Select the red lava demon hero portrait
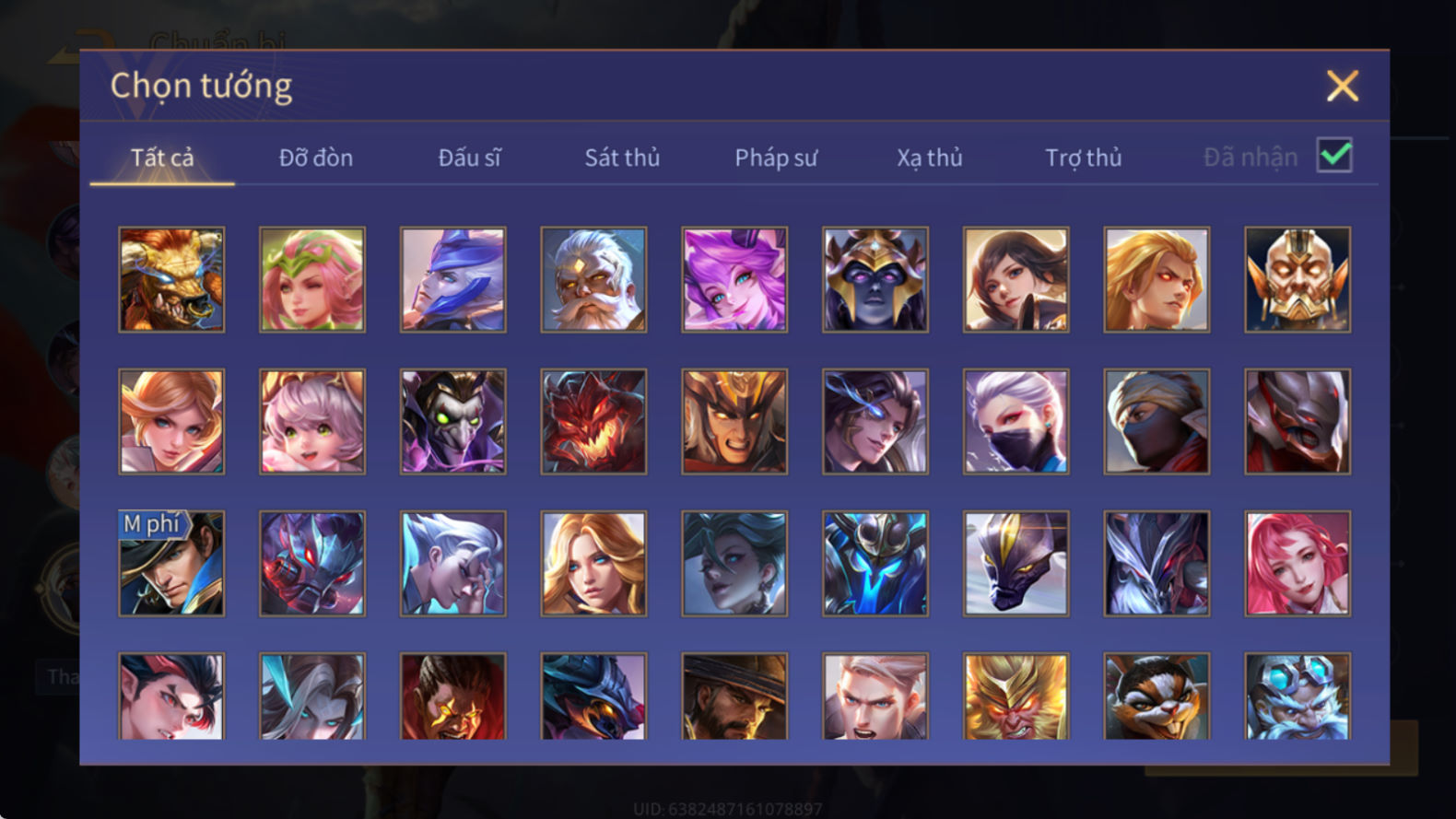 point(593,421)
